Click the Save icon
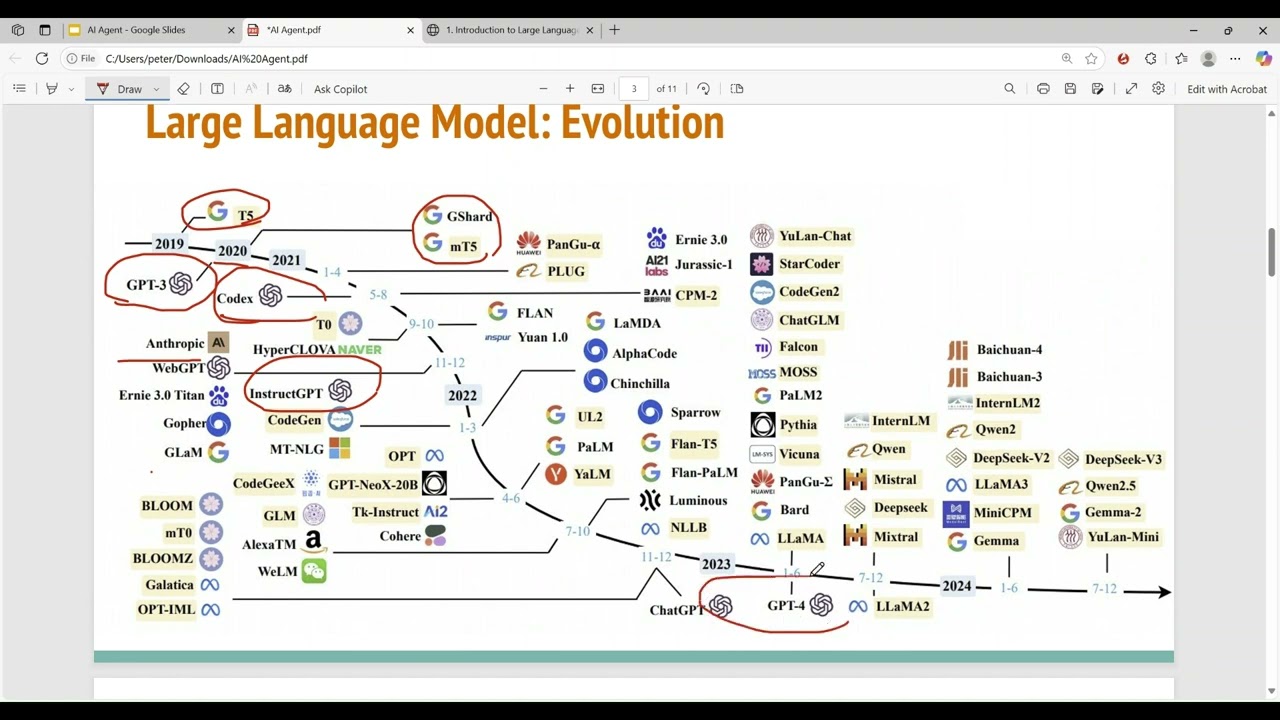Viewport: 1280px width, 720px height. pos(1070,89)
